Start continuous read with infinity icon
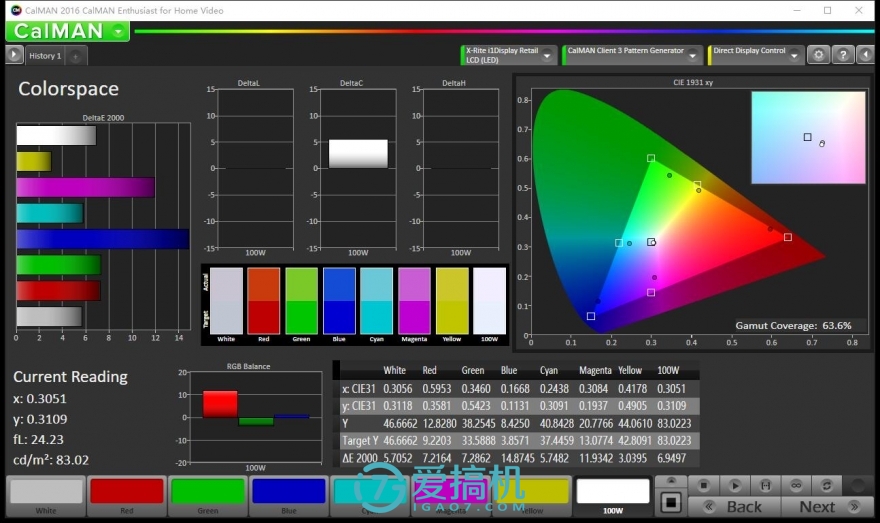The width and height of the screenshot is (880, 523). [x=796, y=485]
